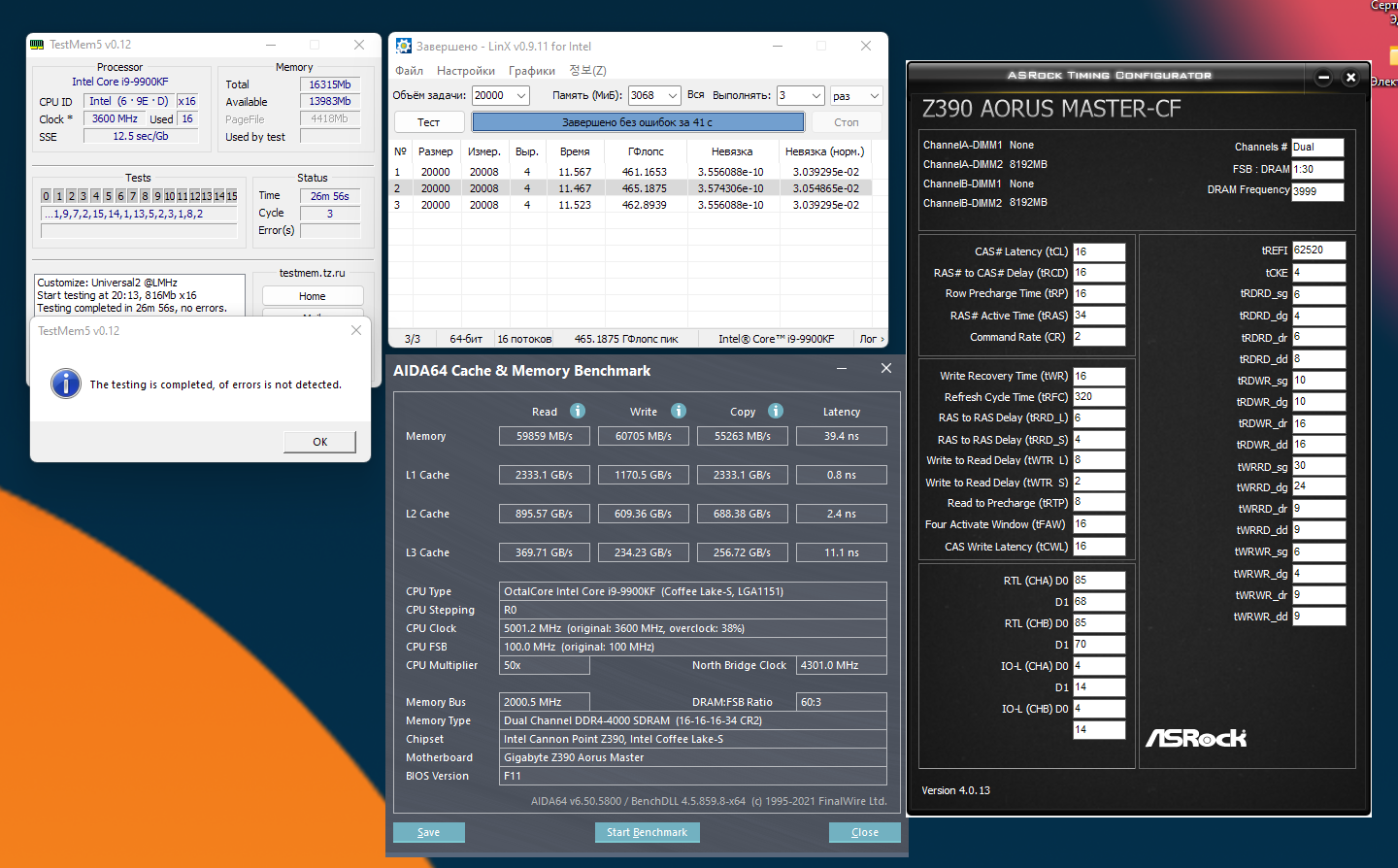Minimize the ASRock Timing Configurator window

pyautogui.click(x=1323, y=78)
